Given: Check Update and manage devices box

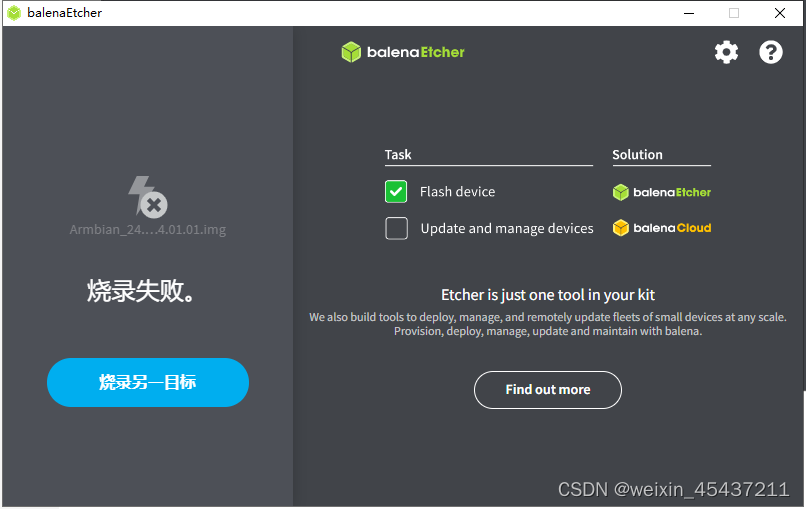Looking at the screenshot, I should tap(396, 228).
